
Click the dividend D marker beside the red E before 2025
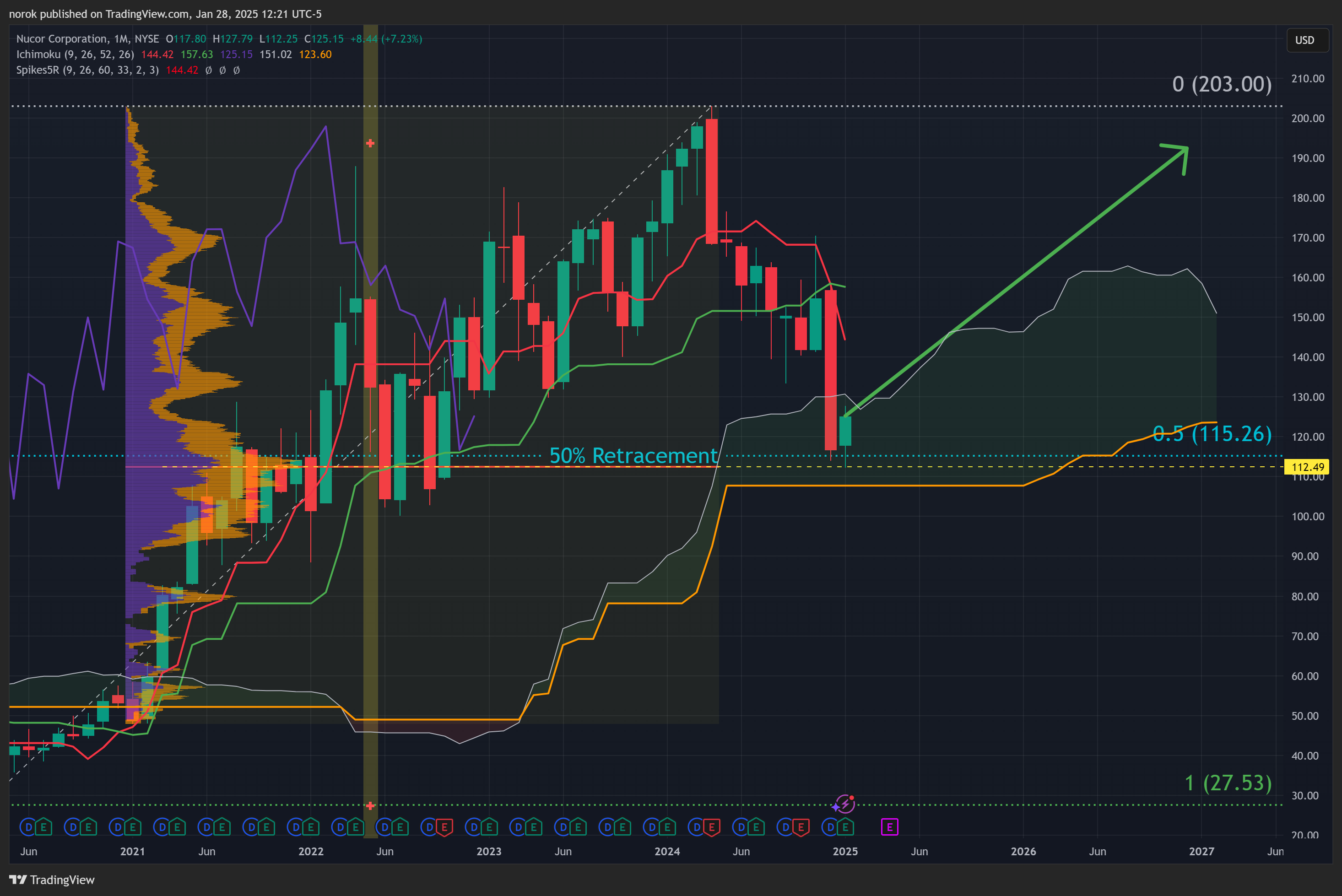point(785,827)
